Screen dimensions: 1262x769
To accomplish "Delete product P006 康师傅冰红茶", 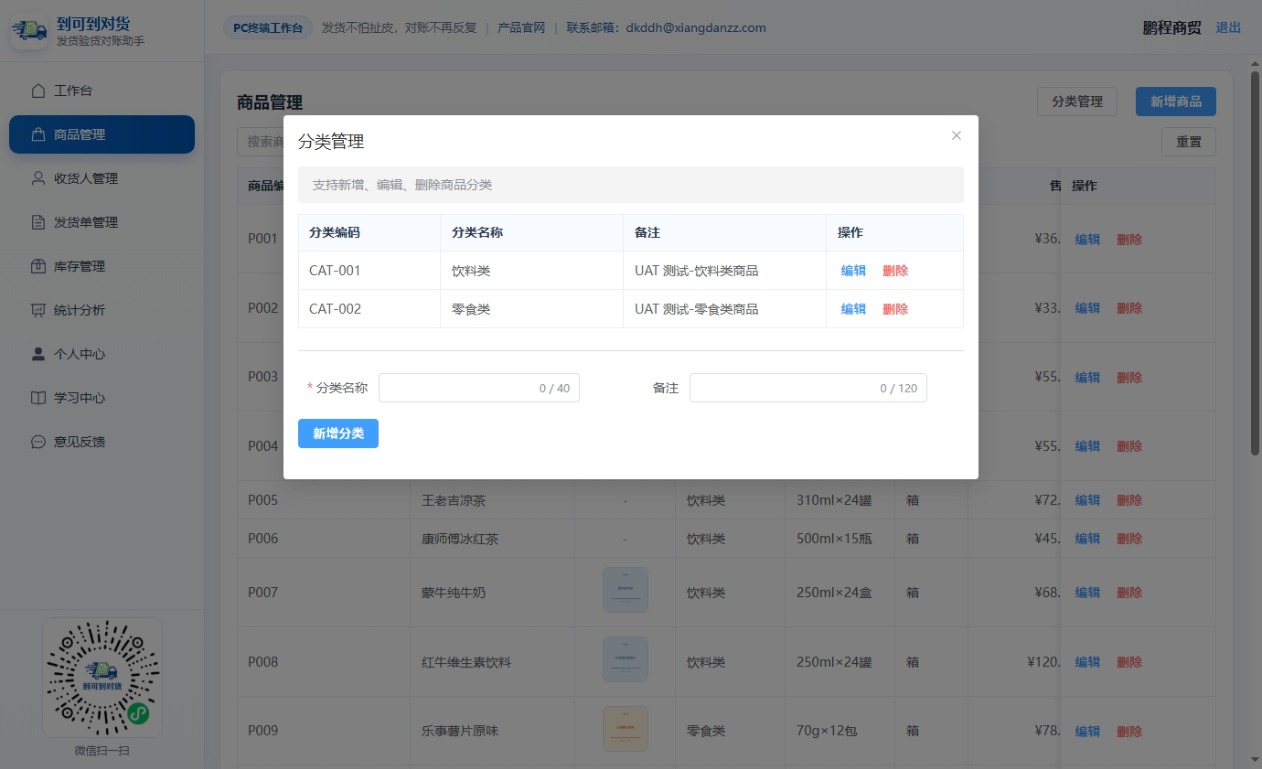I will click(1129, 539).
